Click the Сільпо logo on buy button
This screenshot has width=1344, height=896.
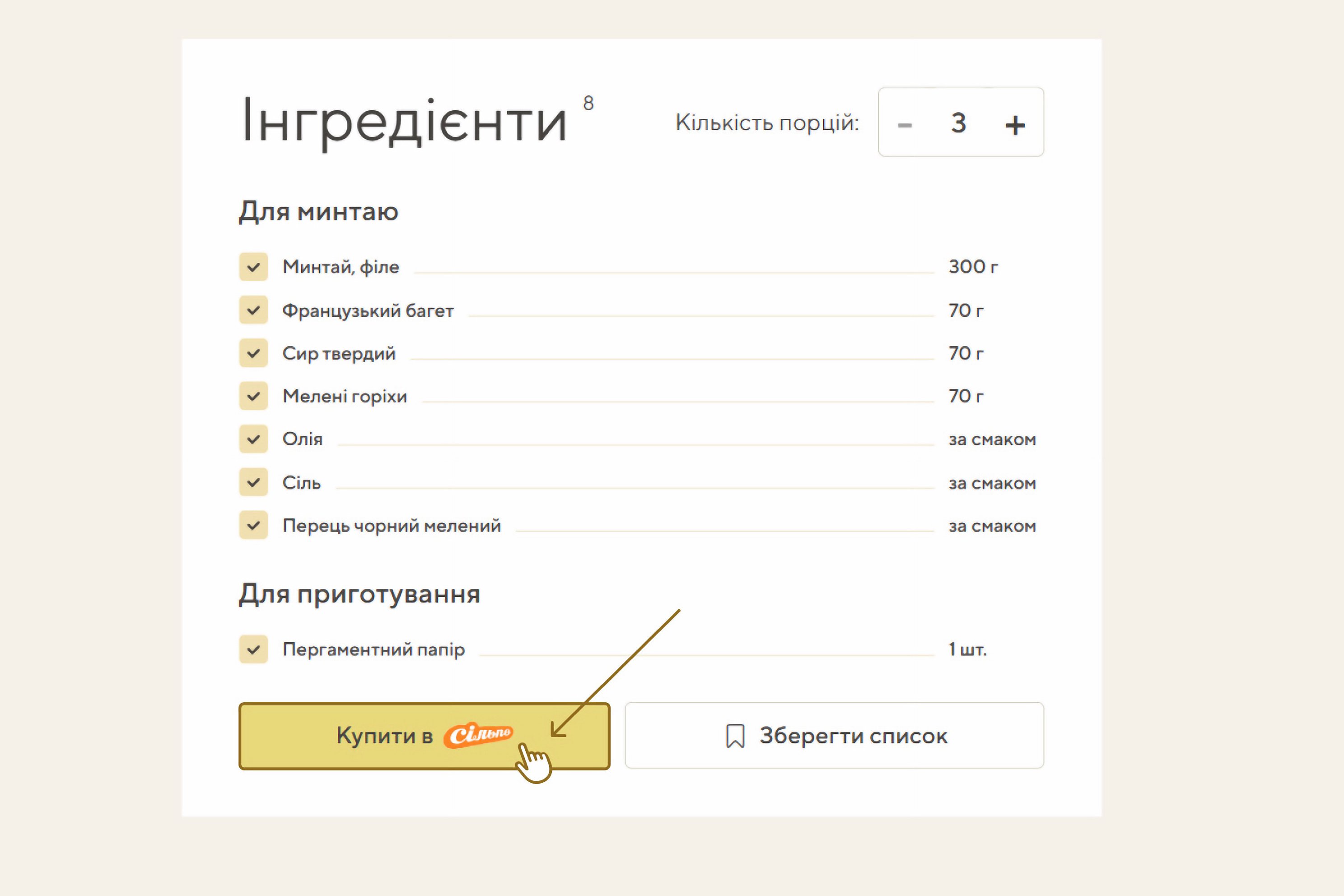(x=478, y=735)
